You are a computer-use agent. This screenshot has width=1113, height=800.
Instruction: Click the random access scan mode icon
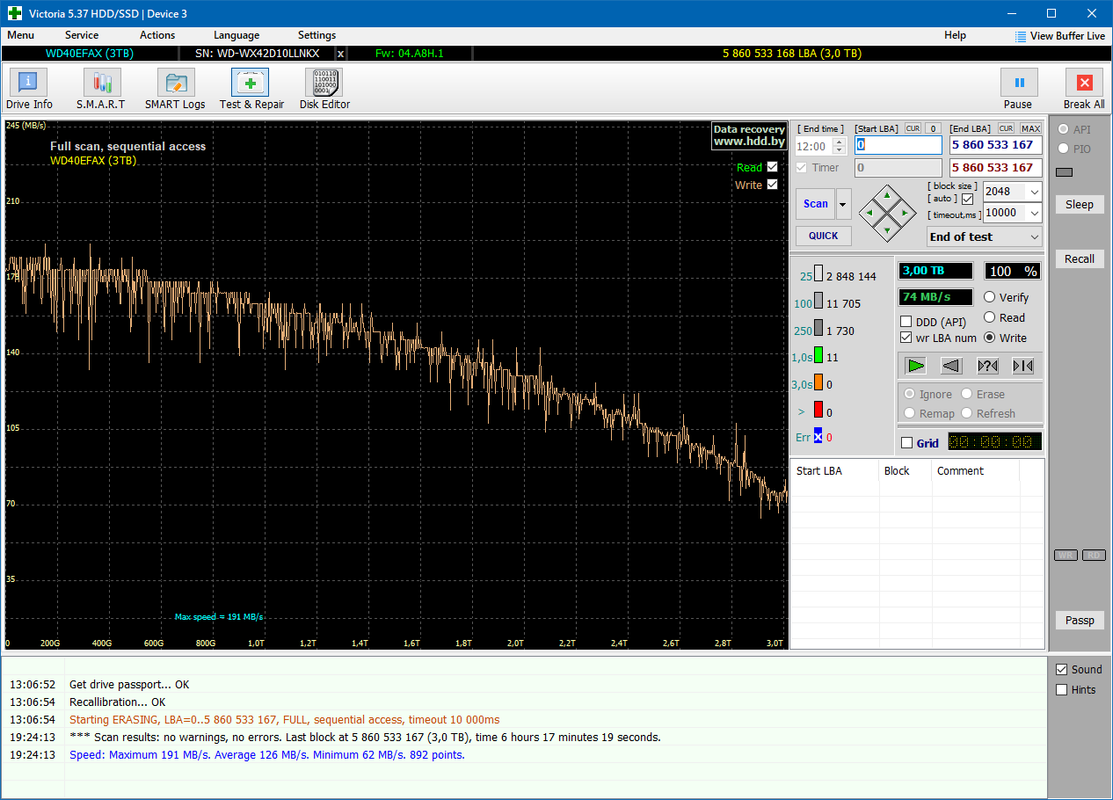coord(987,366)
